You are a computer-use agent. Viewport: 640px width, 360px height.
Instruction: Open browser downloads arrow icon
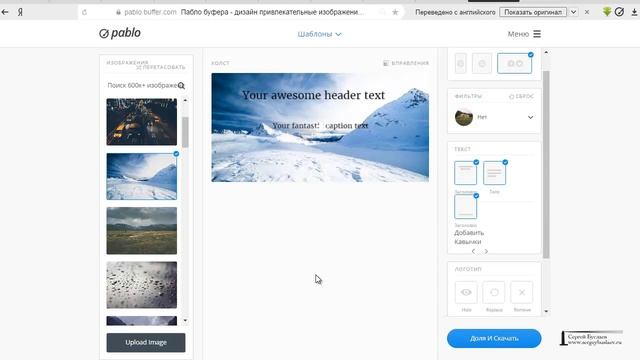coord(634,12)
